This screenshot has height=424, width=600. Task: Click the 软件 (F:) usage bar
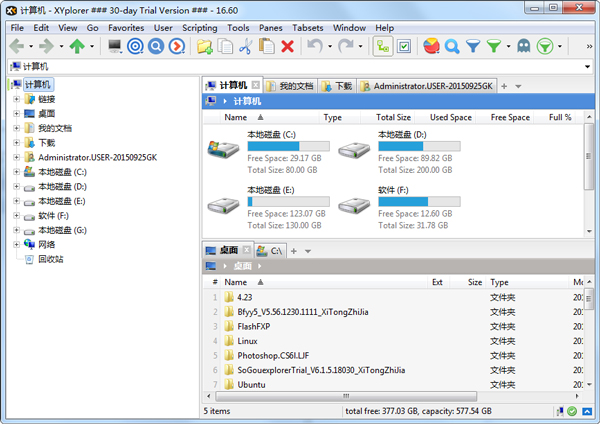tap(419, 202)
